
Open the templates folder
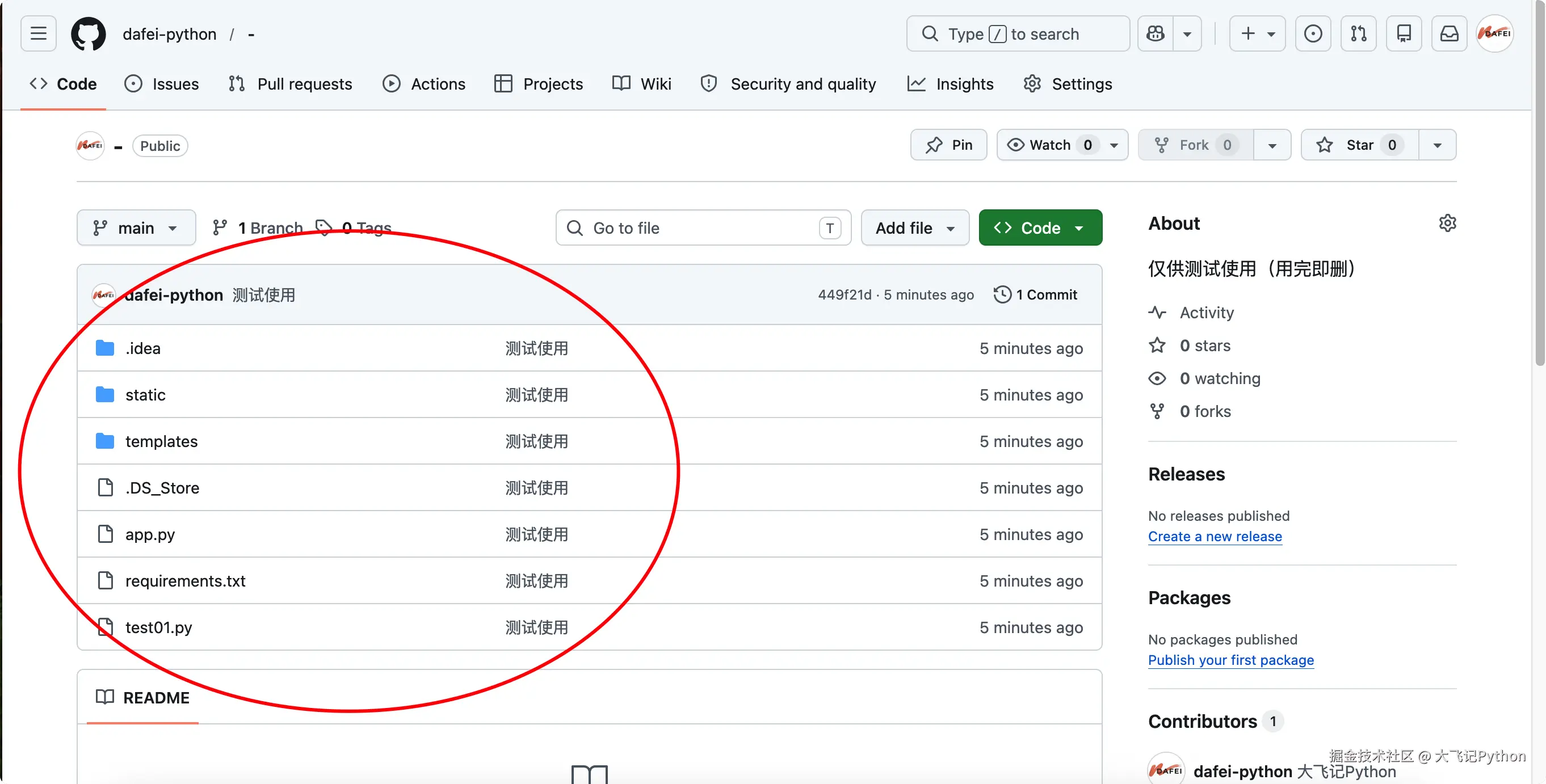click(x=161, y=441)
